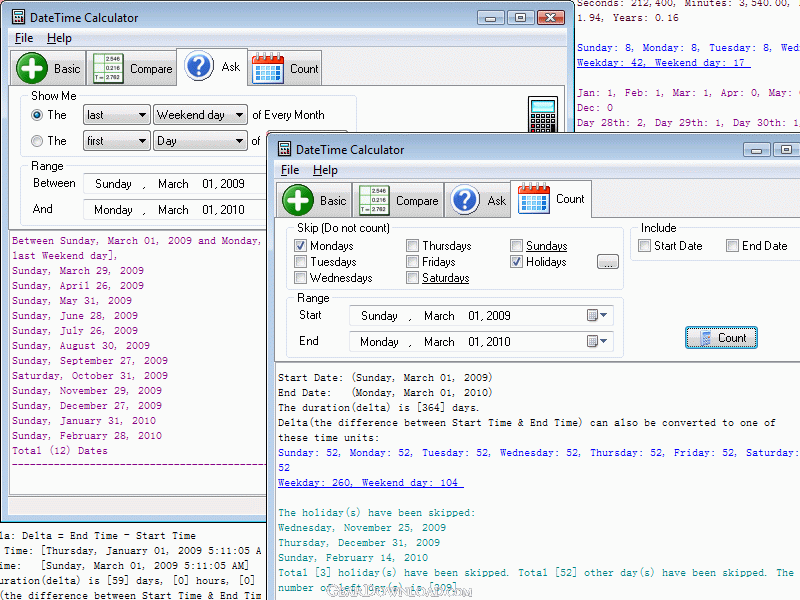Click the underlined 'Weekday: 260, Weekend day: 104' text

pos(370,483)
